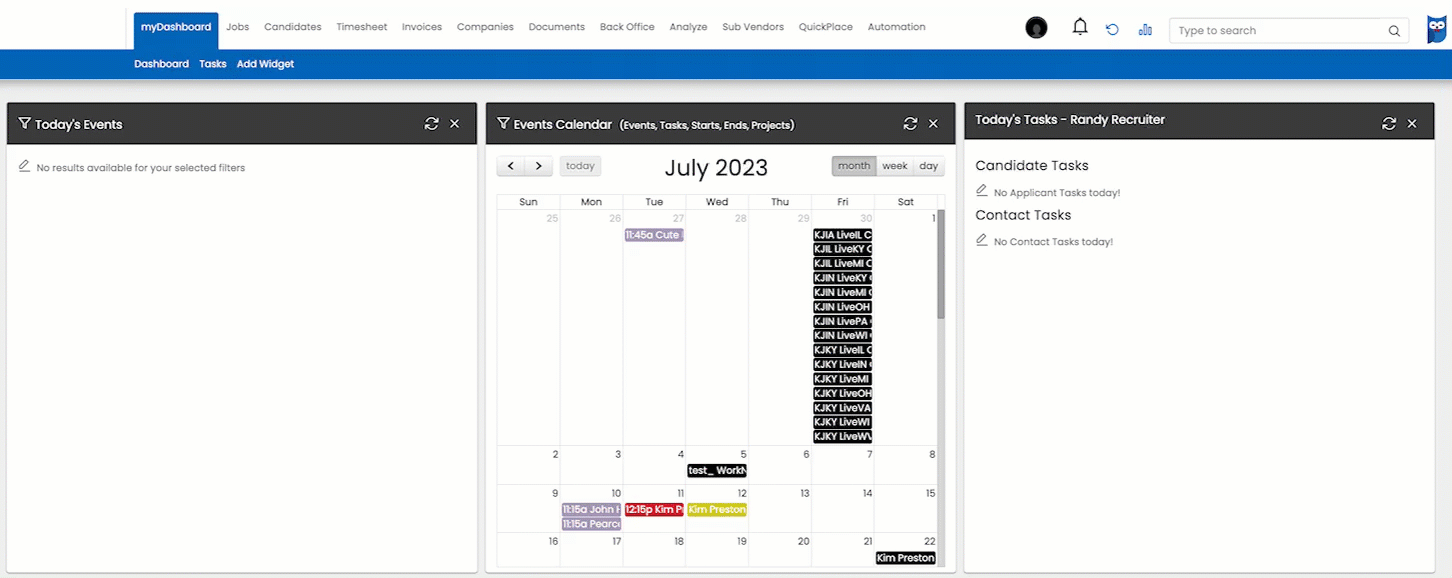
Task: Click the Dashboard submenu link
Action: pos(162,64)
